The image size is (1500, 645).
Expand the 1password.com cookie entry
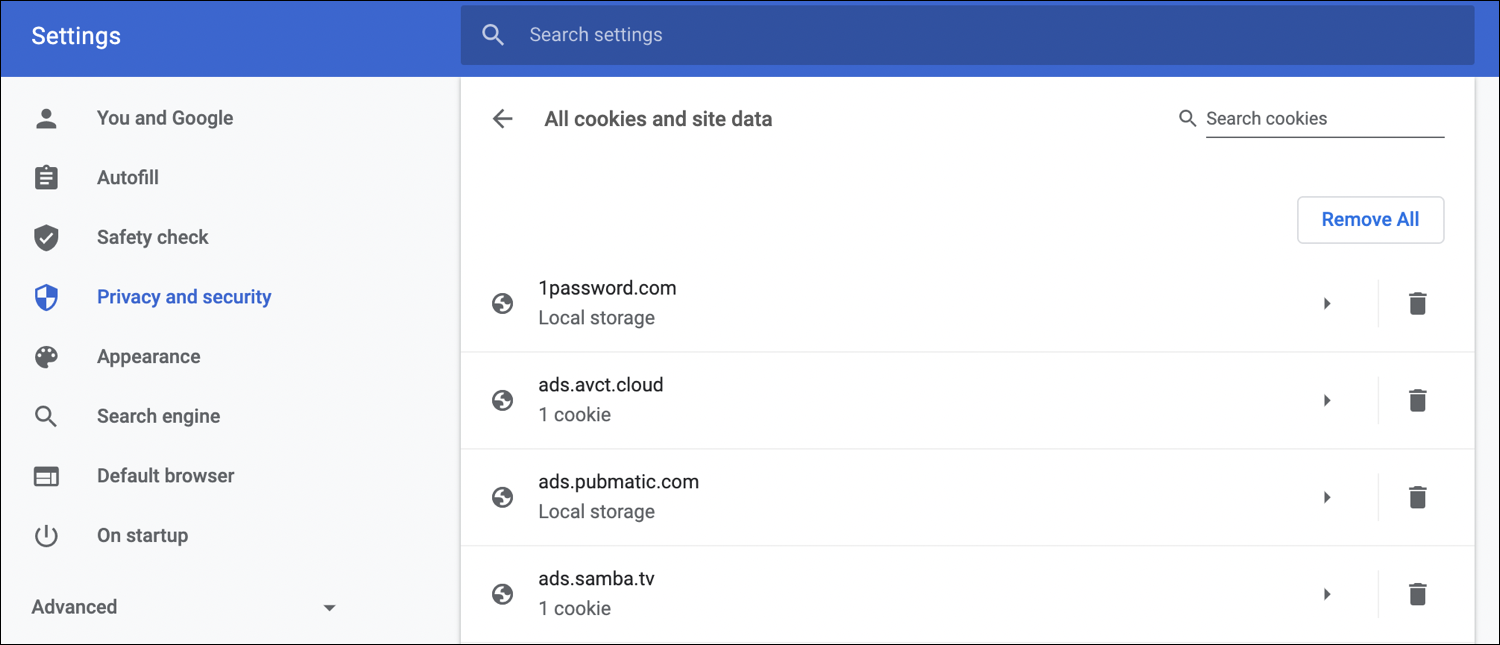1327,303
